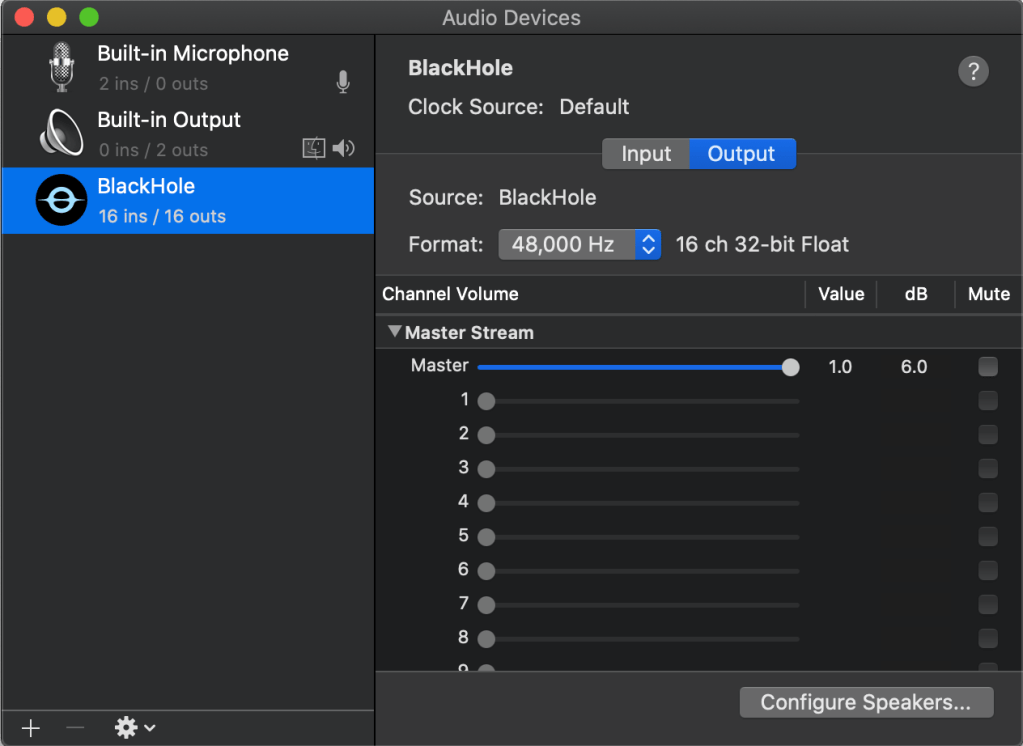Toggle mute checkbox for channel 1
Image resolution: width=1023 pixels, height=746 pixels.
pos(988,401)
